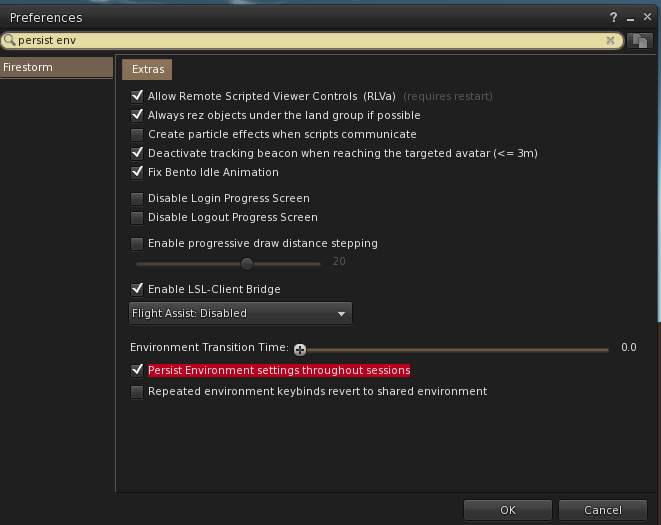Enable Create particle effects when scripts communicate

pos(137,135)
